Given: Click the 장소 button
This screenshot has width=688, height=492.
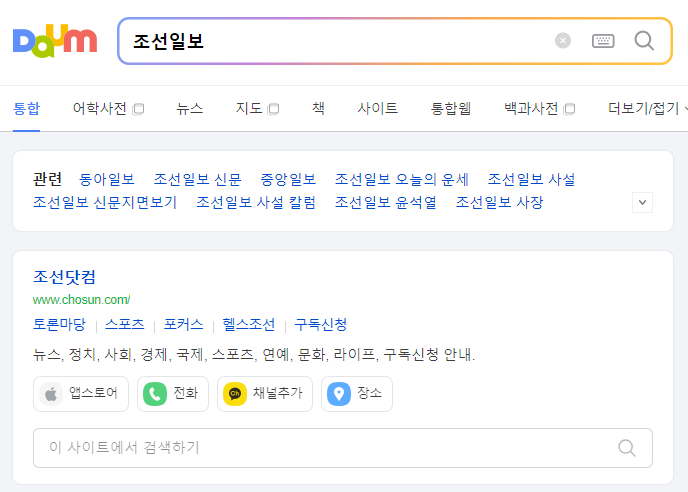Looking at the screenshot, I should click(x=357, y=394).
